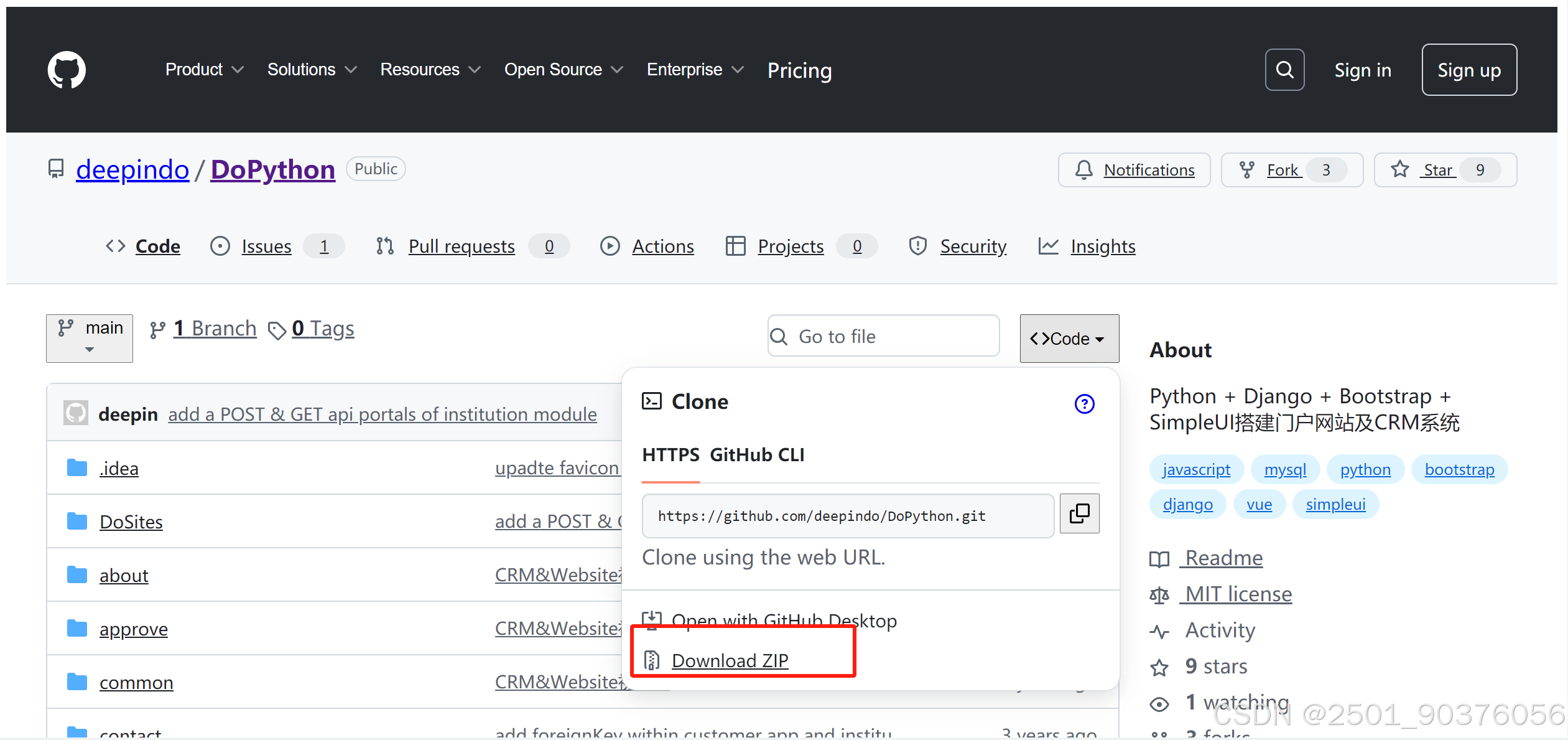This screenshot has height=740, width=1568.
Task: Click the Clone help question mark icon
Action: click(x=1084, y=404)
